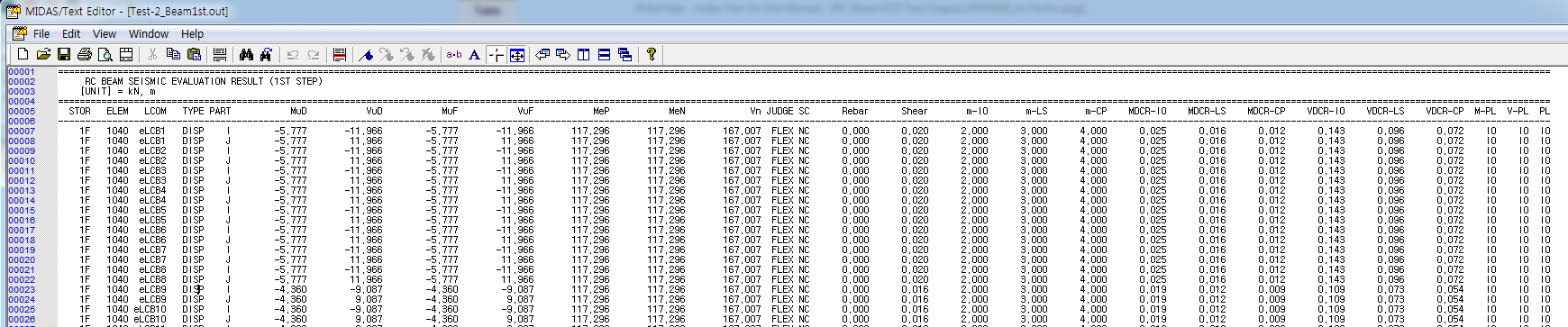Click line number 00012 in the margin
This screenshot has width=1568, height=327.
(22, 181)
